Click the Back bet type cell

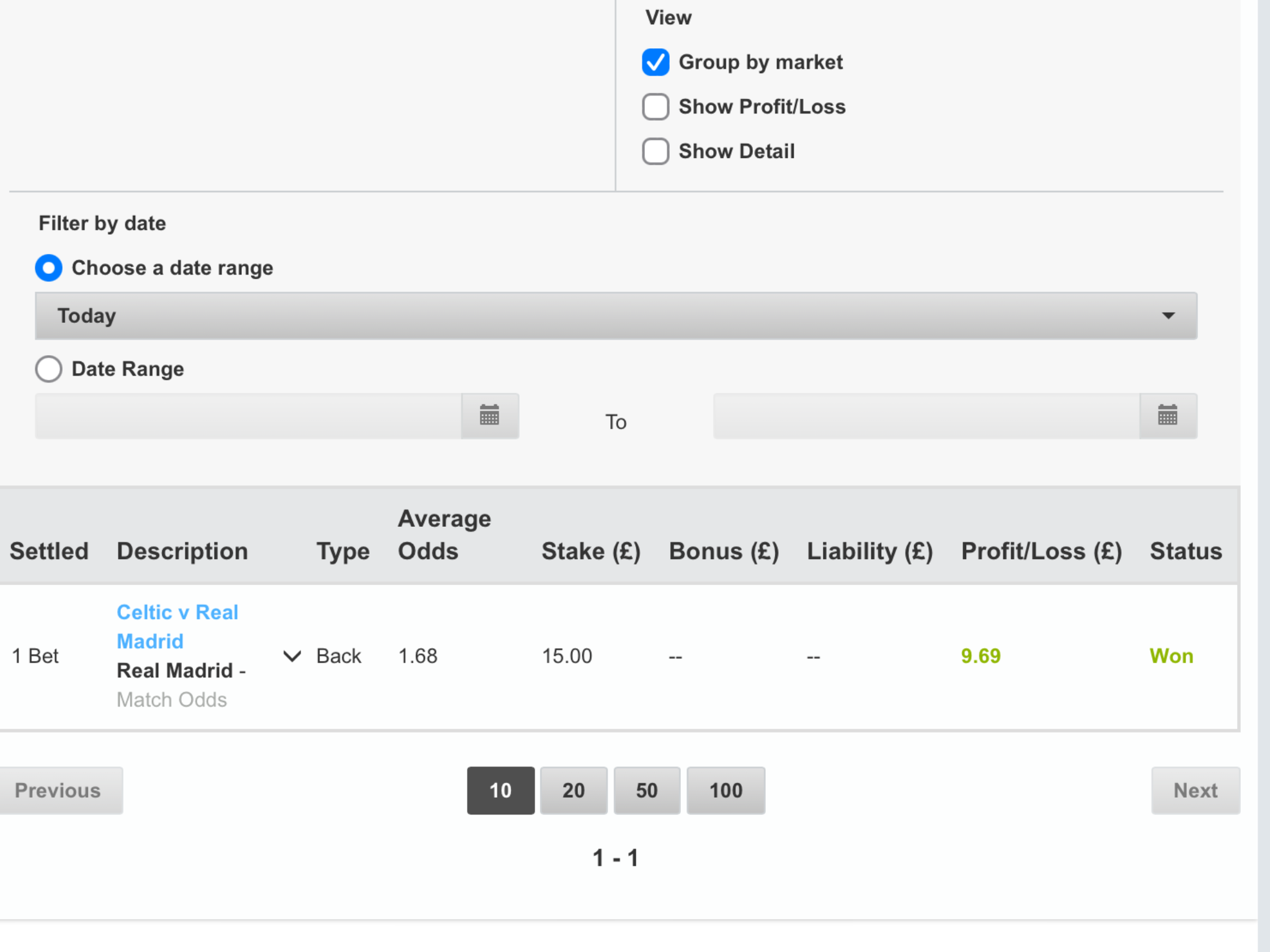(339, 656)
